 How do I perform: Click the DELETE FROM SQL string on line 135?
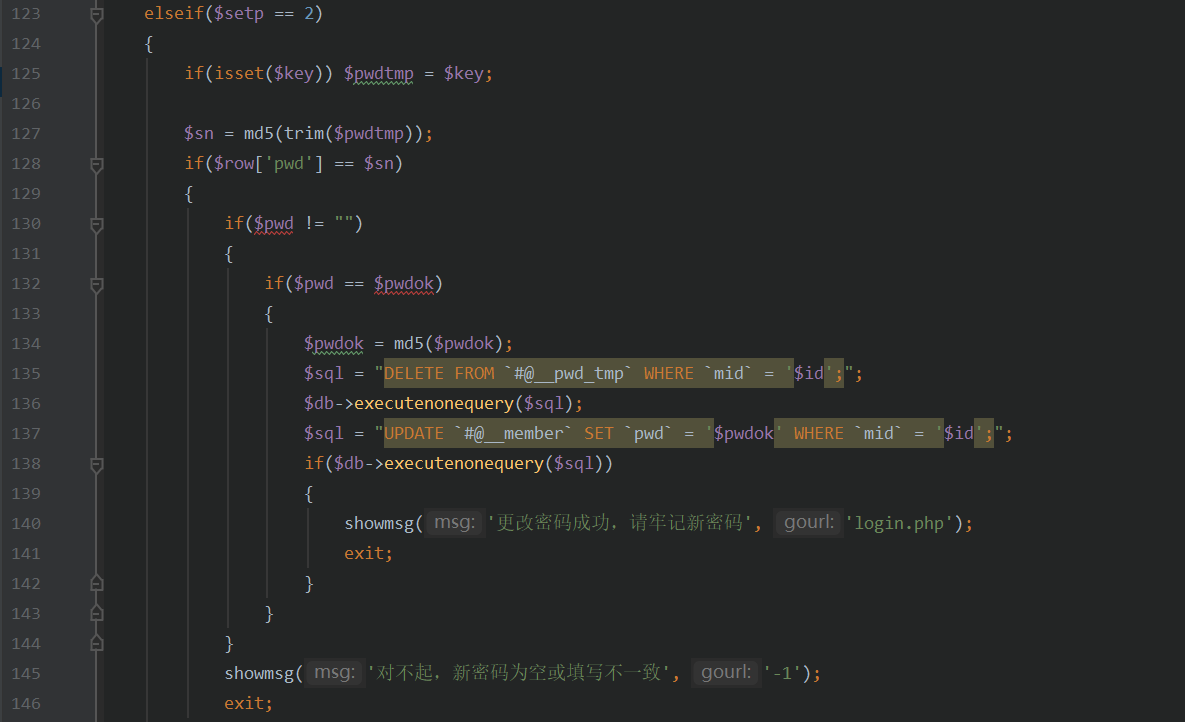point(613,373)
